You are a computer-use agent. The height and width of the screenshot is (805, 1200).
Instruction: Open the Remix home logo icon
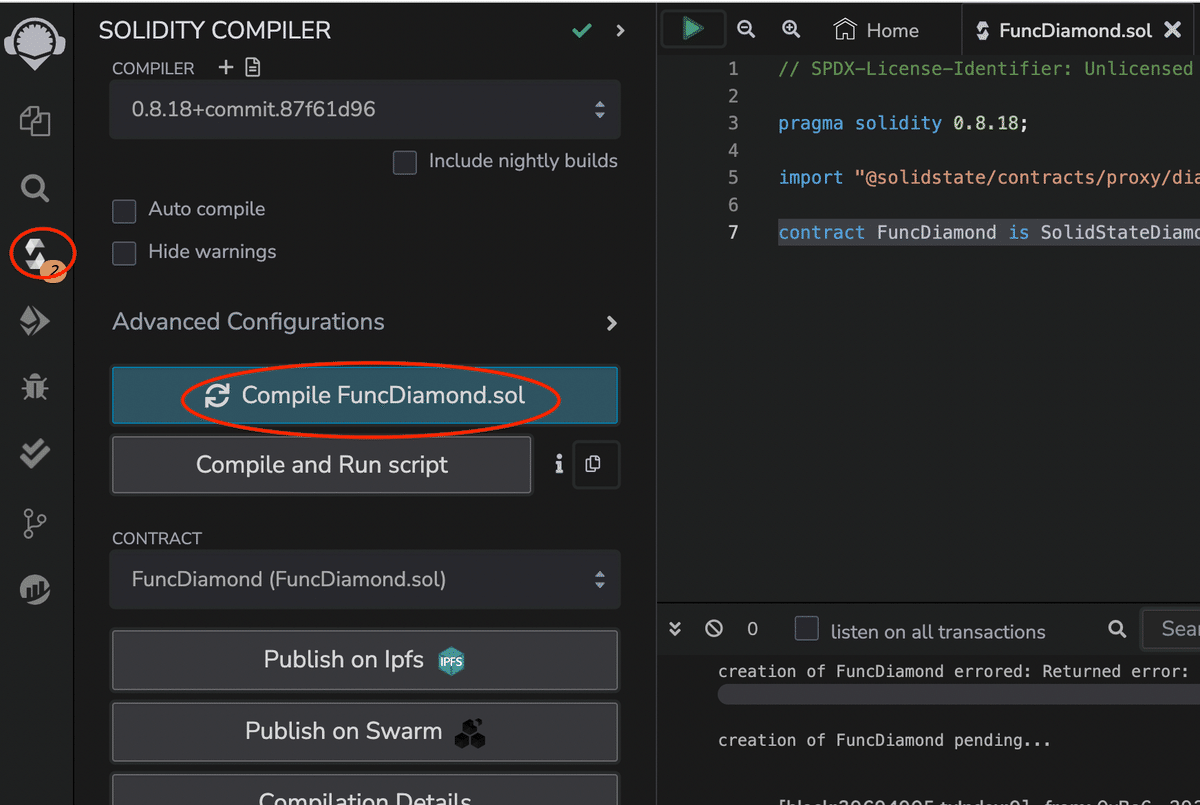(x=36, y=43)
